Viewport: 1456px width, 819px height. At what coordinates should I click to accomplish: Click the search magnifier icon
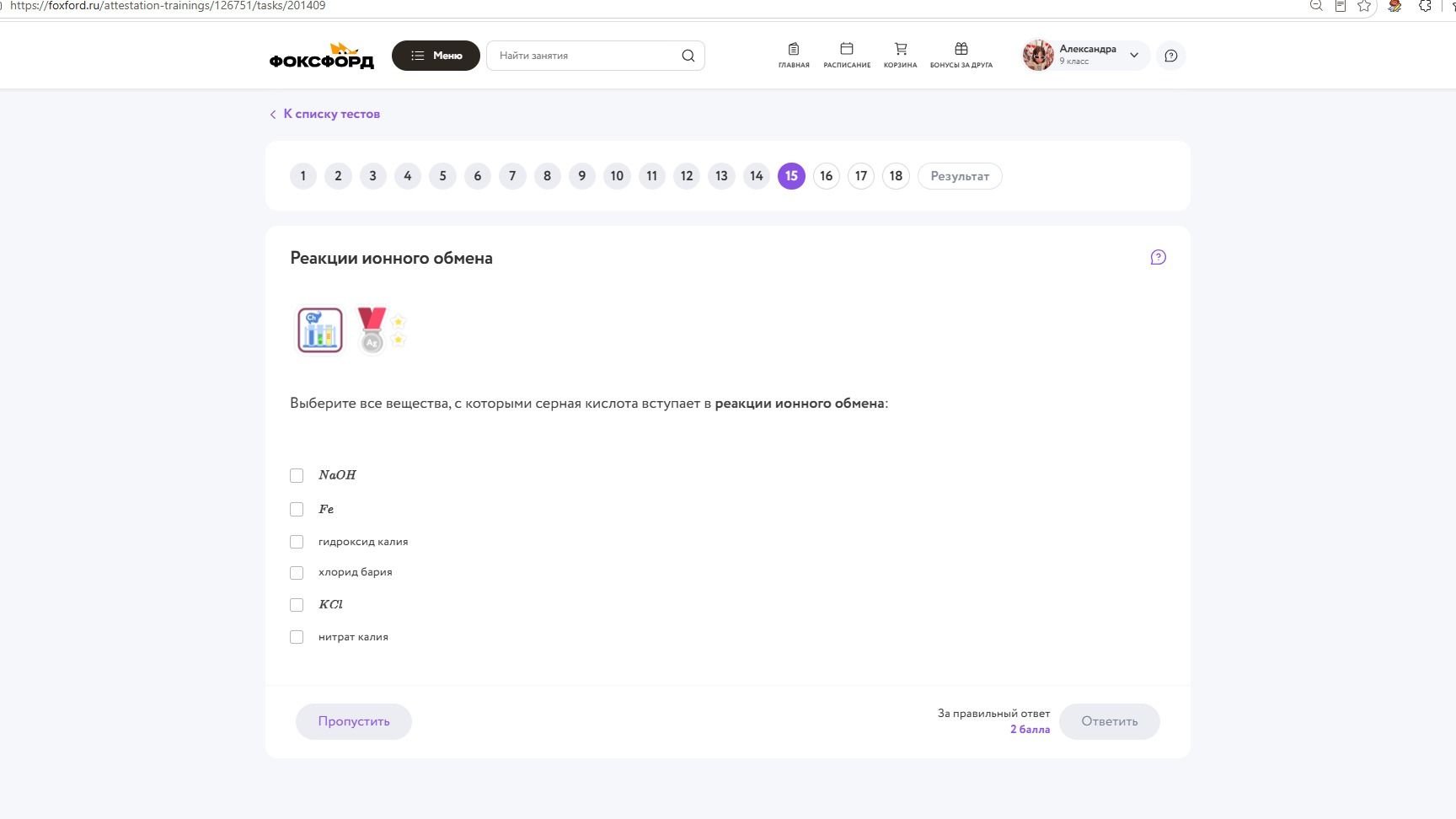[x=688, y=56]
